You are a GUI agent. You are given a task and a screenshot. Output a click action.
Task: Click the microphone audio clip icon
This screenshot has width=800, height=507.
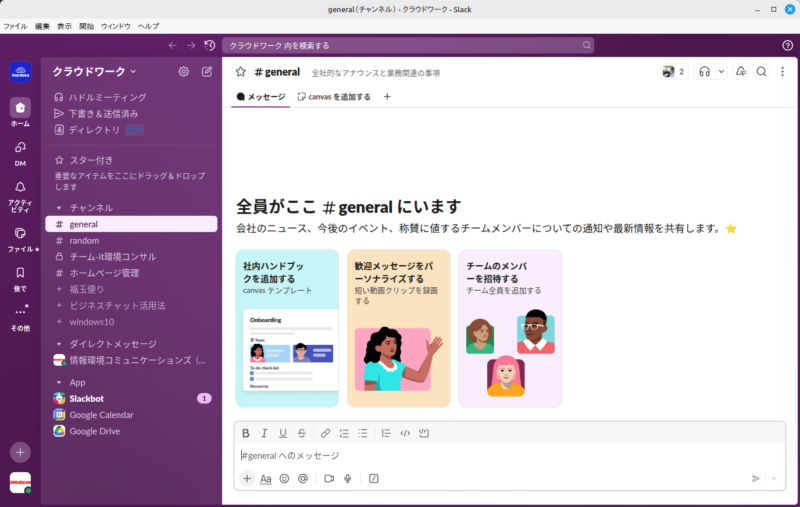tap(347, 479)
